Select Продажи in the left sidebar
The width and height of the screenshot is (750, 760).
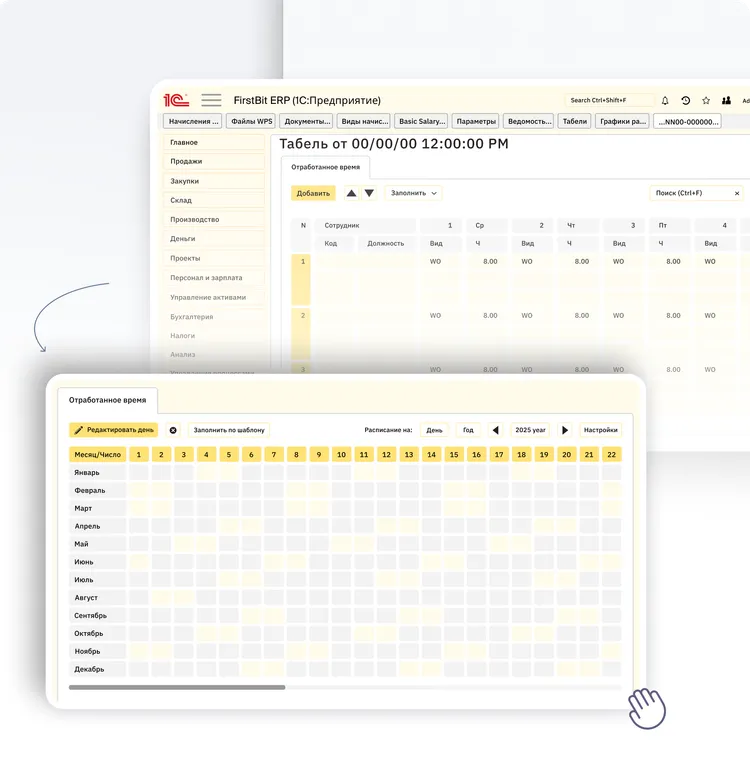(x=214, y=162)
